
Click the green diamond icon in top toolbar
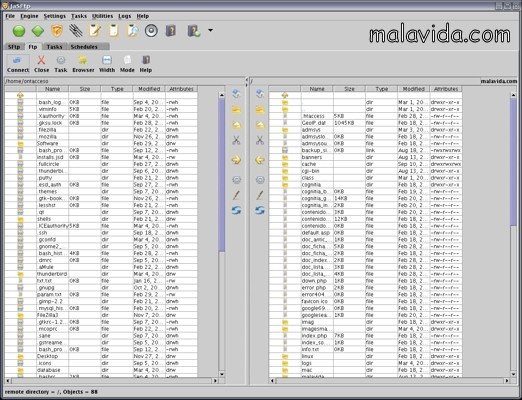(x=38, y=31)
